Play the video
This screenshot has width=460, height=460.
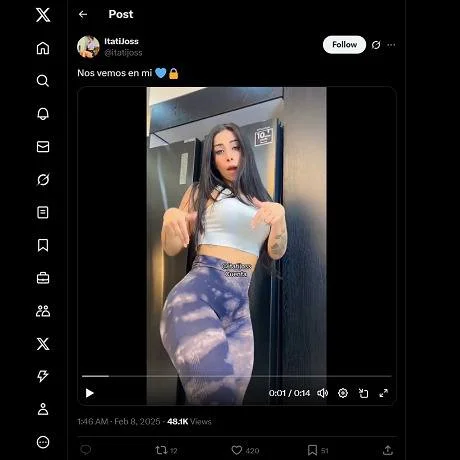[x=90, y=393]
